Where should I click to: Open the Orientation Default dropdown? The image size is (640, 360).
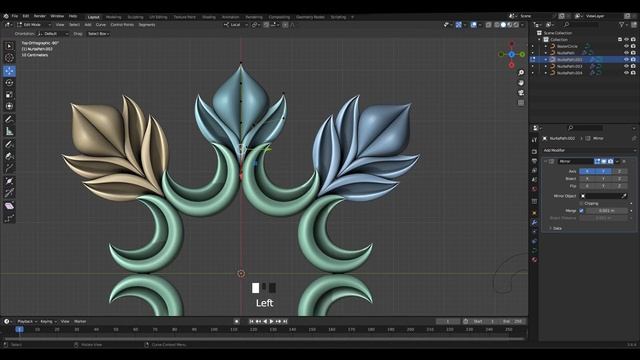[x=53, y=34]
